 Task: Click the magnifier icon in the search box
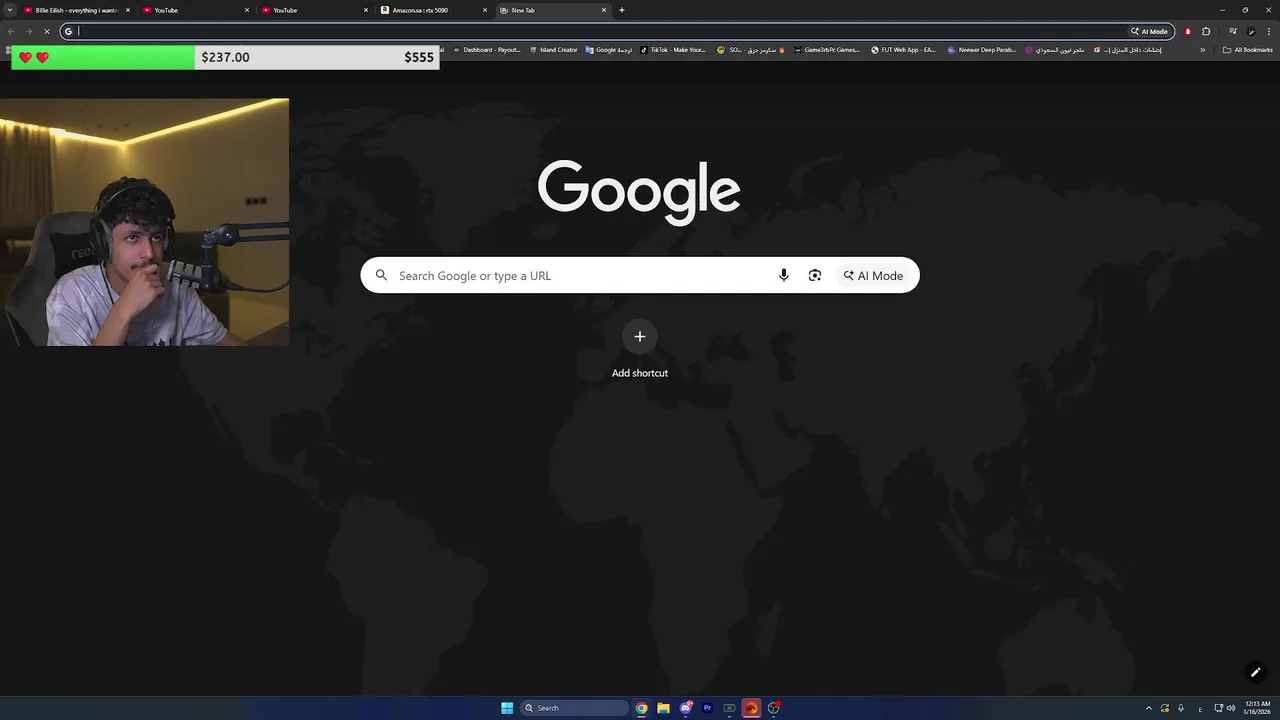point(381,275)
